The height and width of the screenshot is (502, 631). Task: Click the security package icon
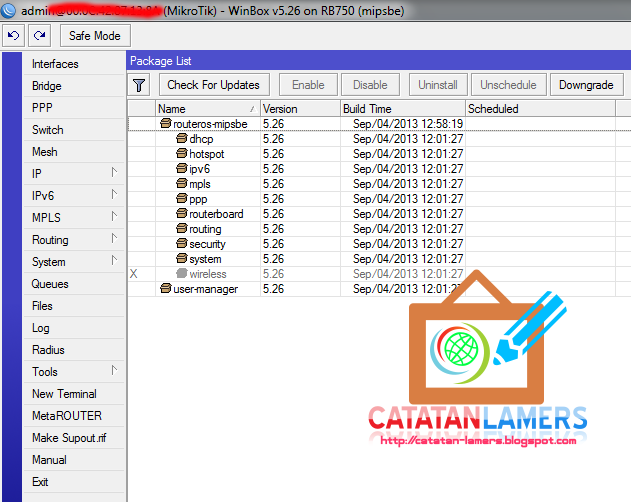182,244
